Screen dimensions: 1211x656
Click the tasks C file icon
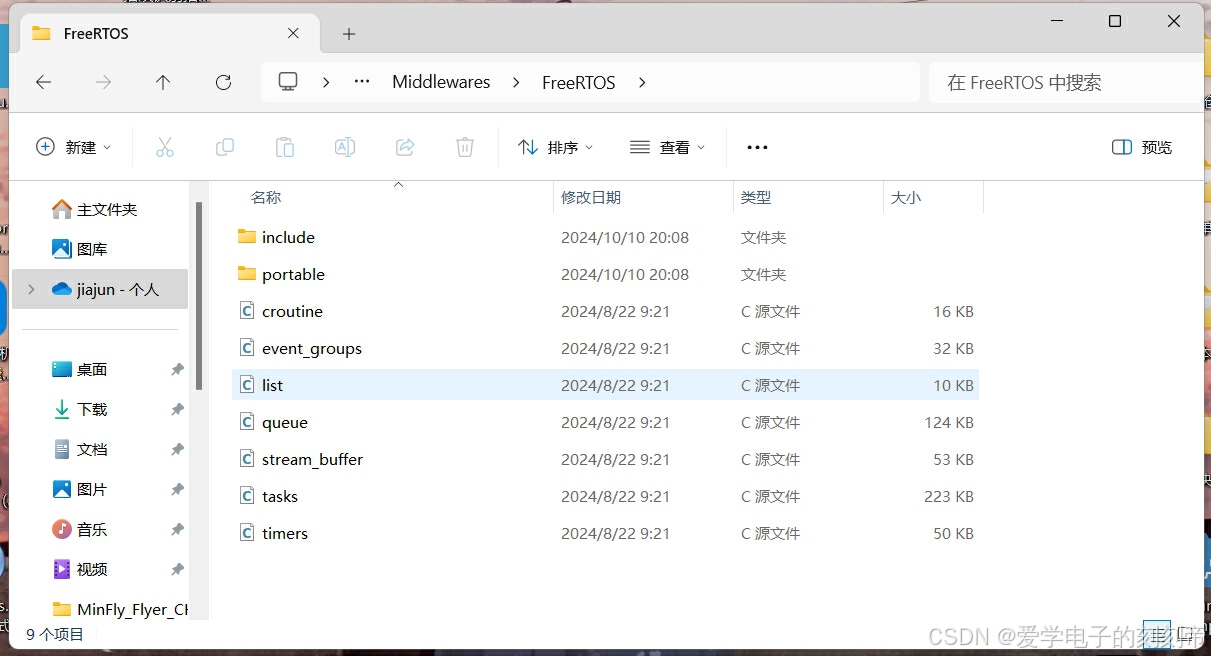pyautogui.click(x=247, y=496)
